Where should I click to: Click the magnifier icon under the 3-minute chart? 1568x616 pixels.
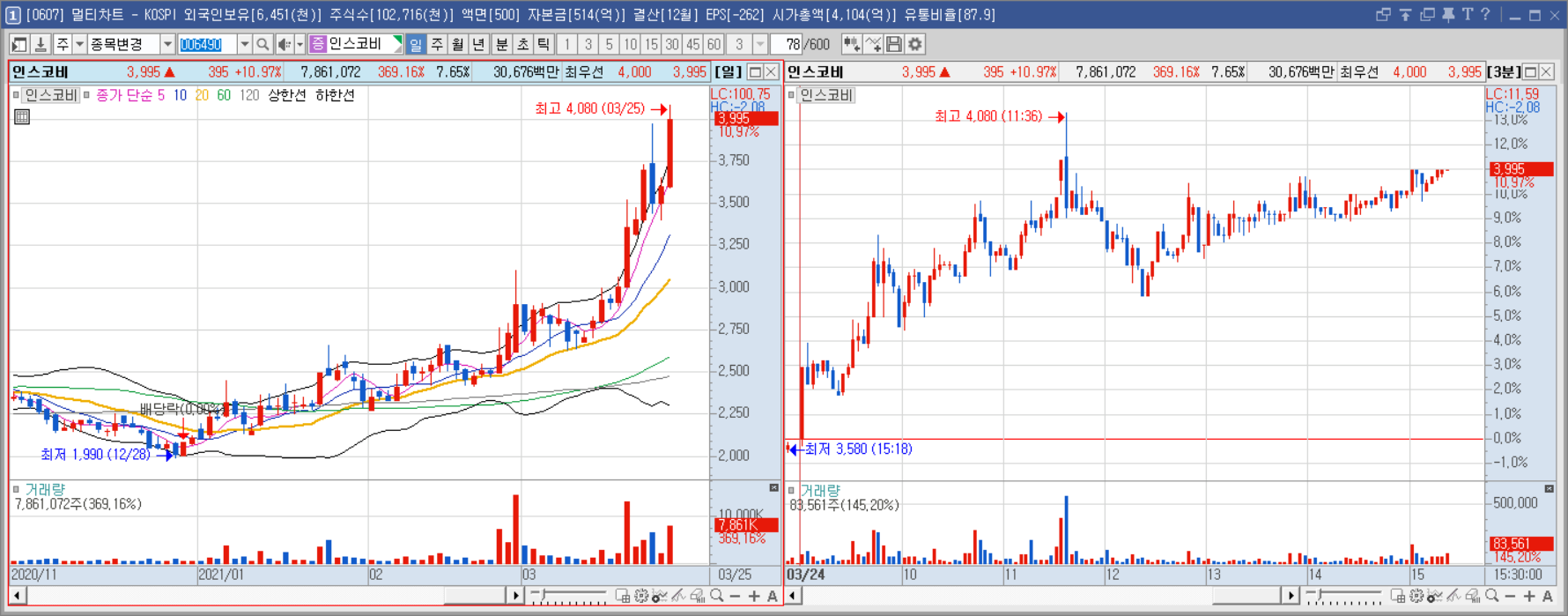[1491, 597]
